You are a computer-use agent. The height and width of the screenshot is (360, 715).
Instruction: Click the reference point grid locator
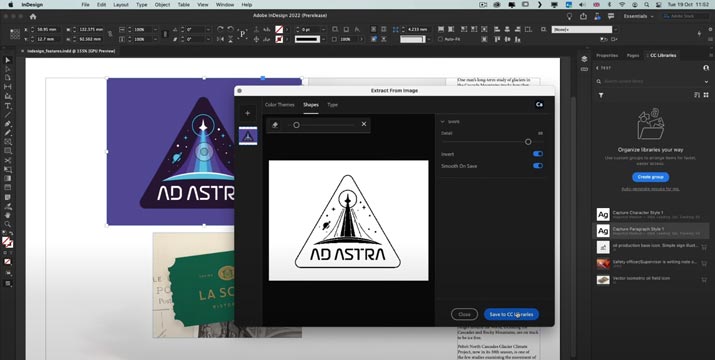15,34
